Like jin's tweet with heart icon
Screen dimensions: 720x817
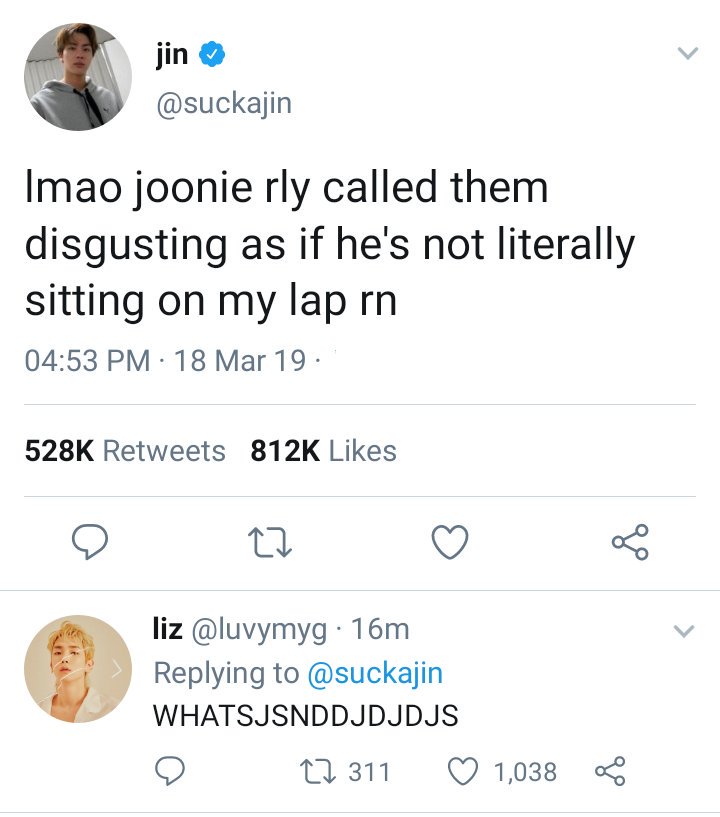tap(450, 542)
